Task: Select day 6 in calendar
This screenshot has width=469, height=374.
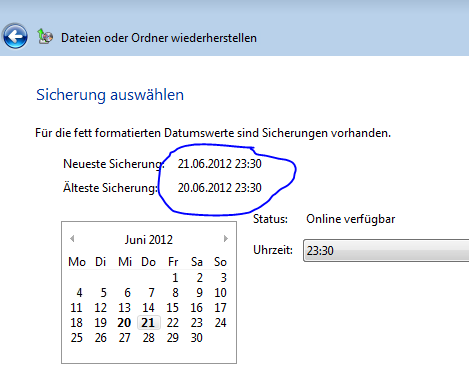Action: 127,293
